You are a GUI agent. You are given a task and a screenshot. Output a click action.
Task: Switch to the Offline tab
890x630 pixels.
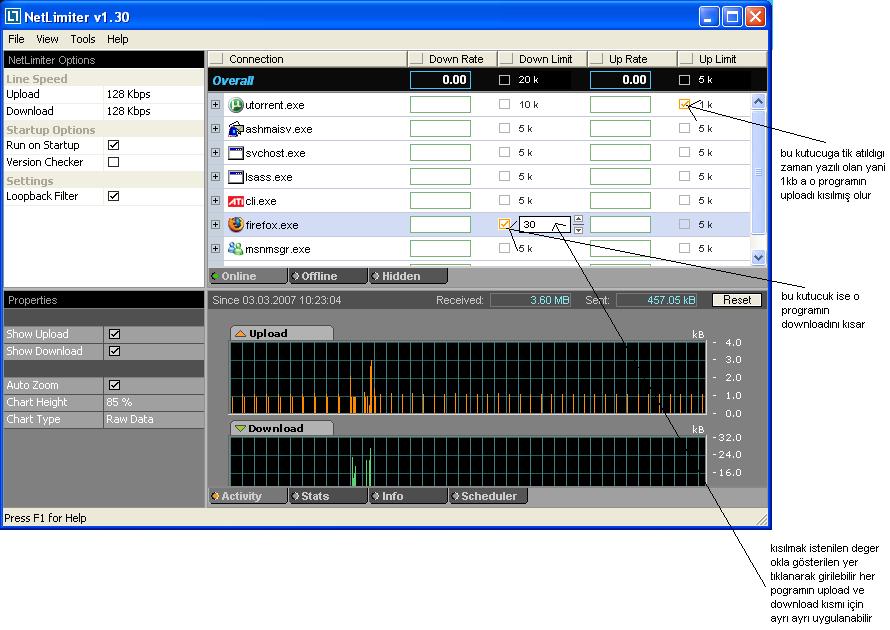click(x=328, y=276)
